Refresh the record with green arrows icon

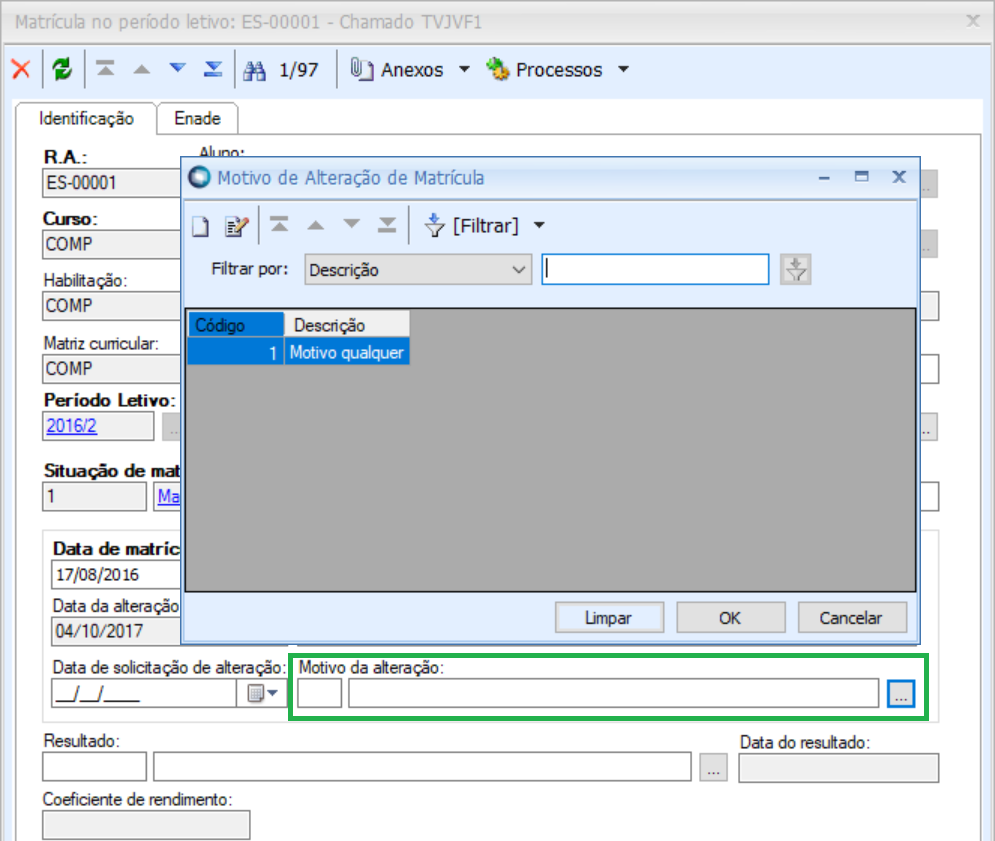pos(62,69)
